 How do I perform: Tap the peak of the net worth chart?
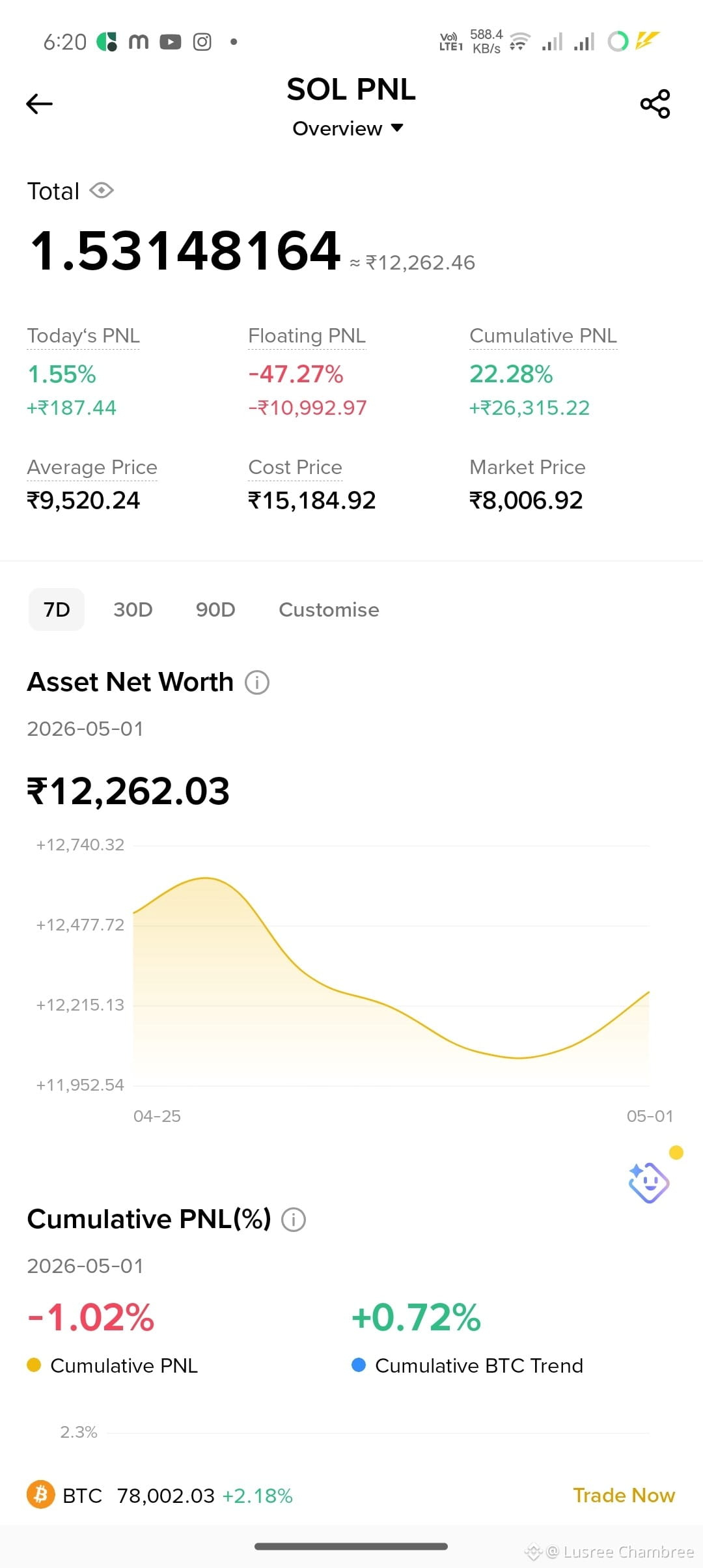(206, 878)
